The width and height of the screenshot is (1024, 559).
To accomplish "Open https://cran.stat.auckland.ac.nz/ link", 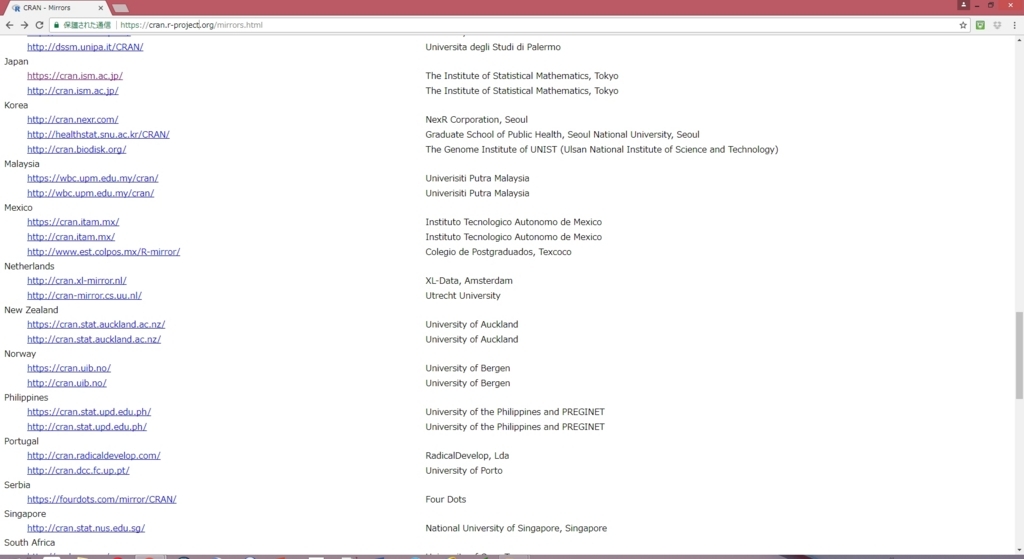I will 96,325.
